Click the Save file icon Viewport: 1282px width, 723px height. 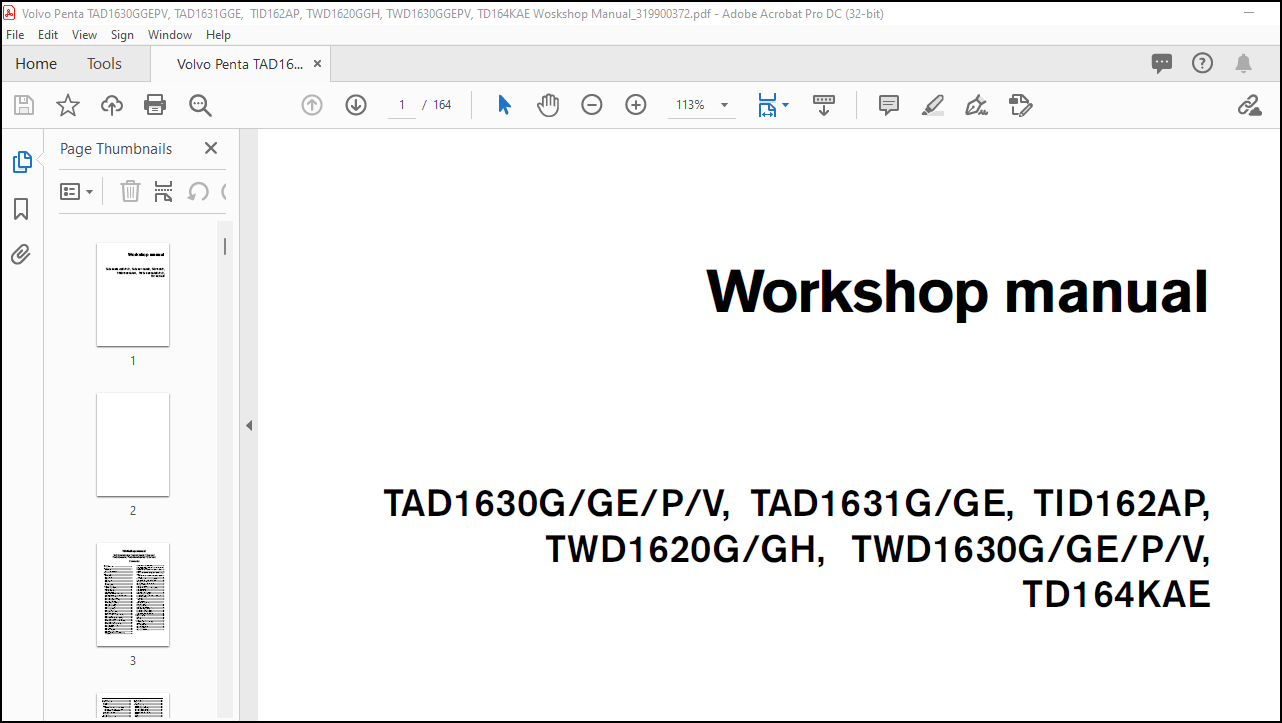click(23, 105)
